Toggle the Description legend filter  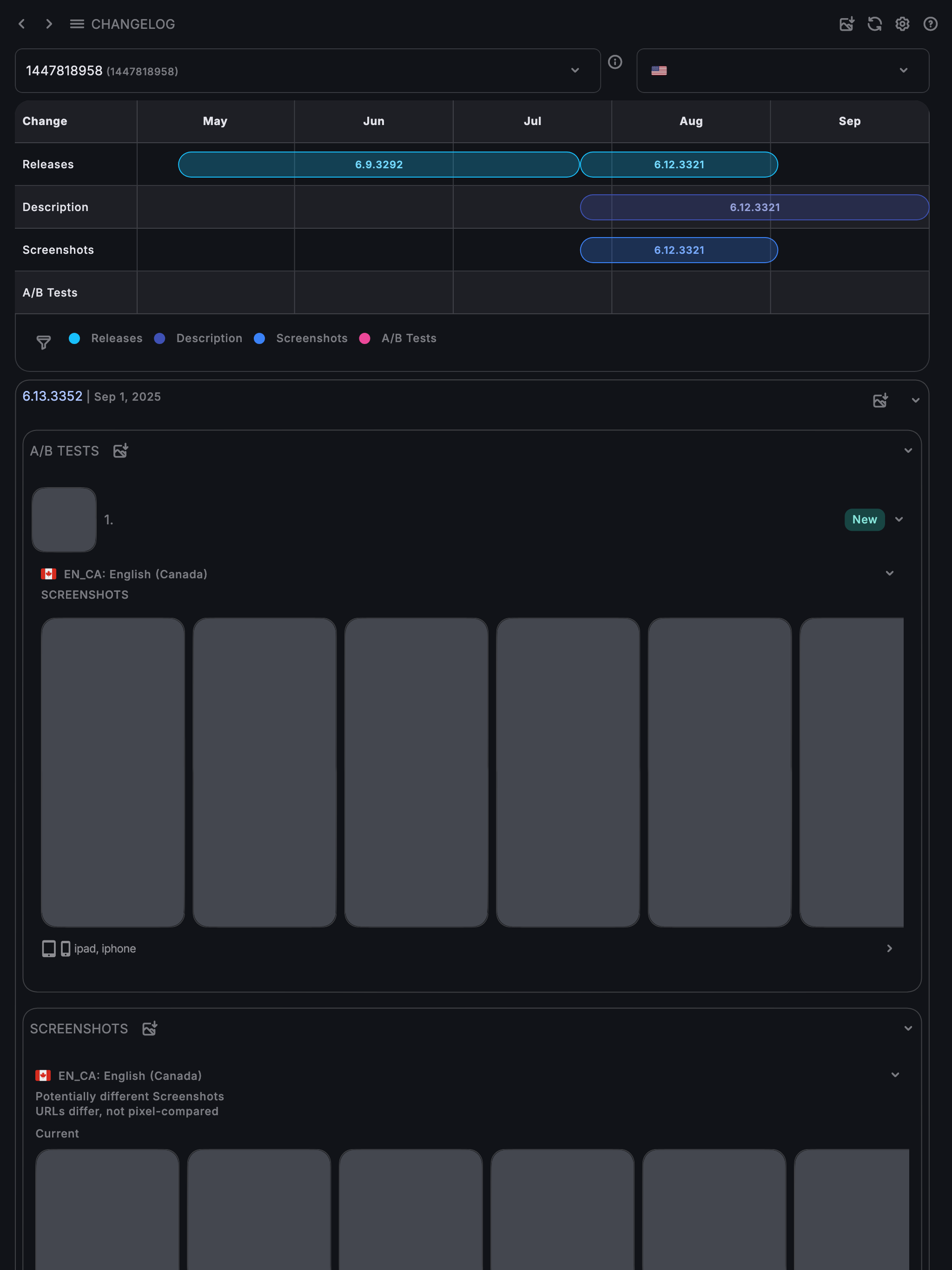198,338
